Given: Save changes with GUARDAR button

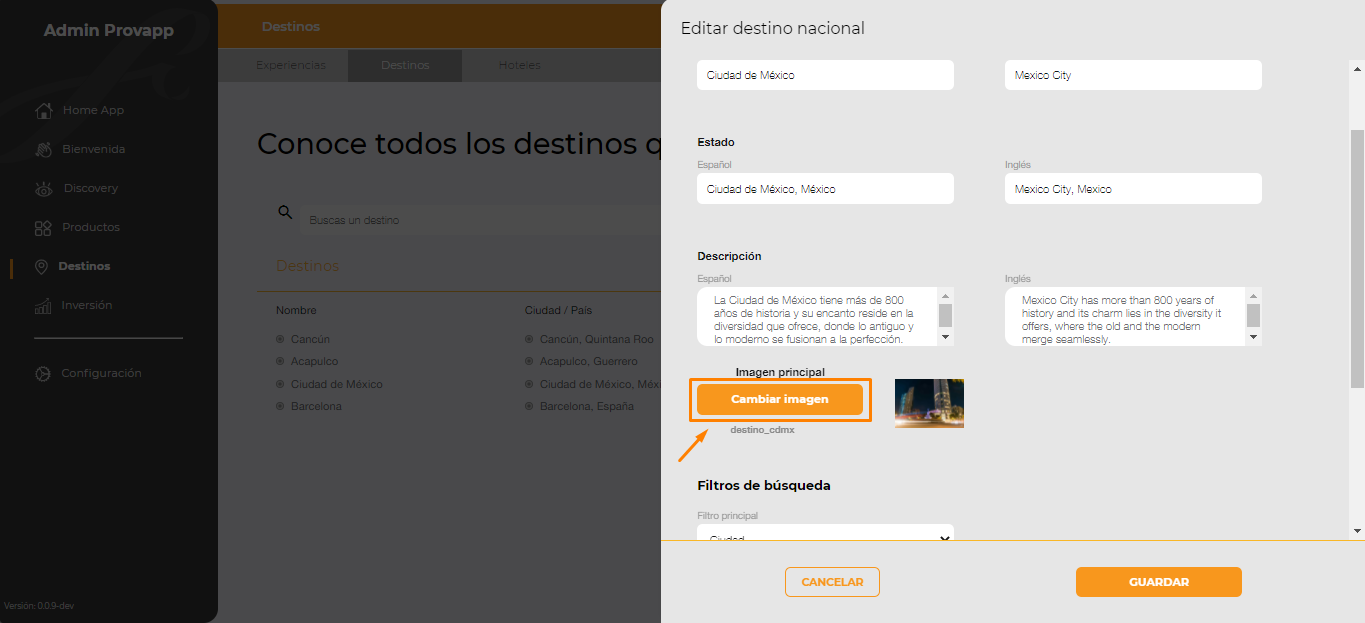Looking at the screenshot, I should (1159, 582).
